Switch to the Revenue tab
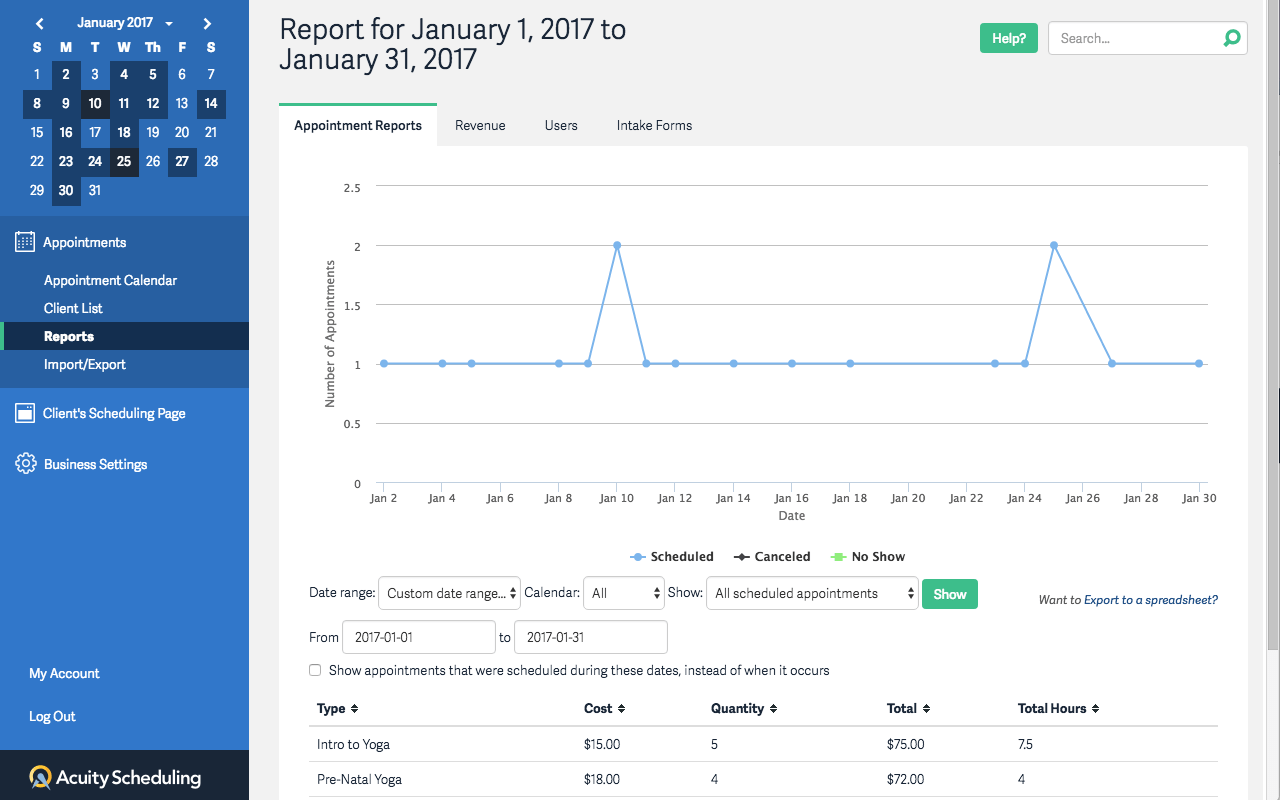The image size is (1280, 800). (480, 125)
